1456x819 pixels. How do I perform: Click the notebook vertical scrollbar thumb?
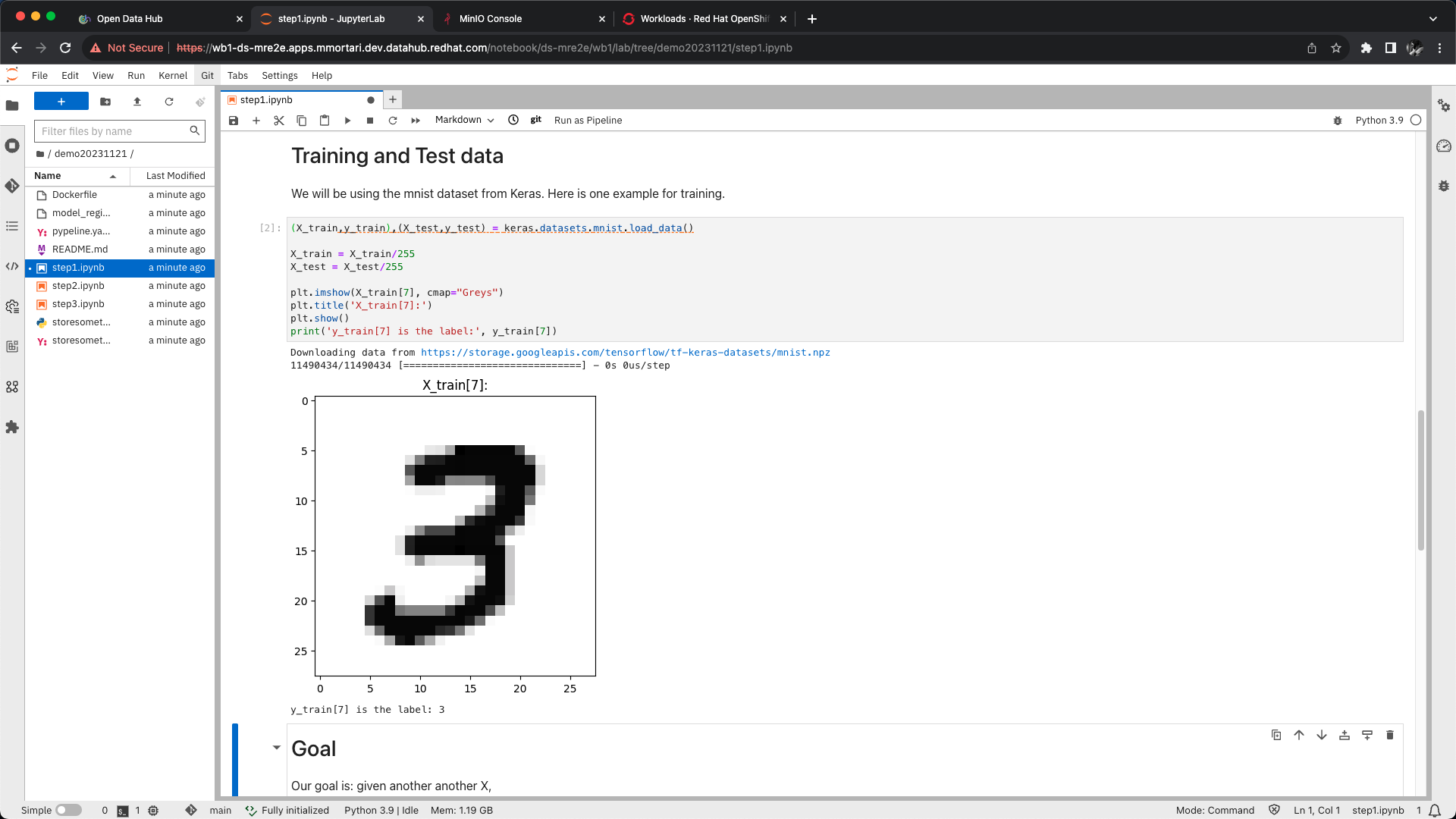pyautogui.click(x=1420, y=479)
